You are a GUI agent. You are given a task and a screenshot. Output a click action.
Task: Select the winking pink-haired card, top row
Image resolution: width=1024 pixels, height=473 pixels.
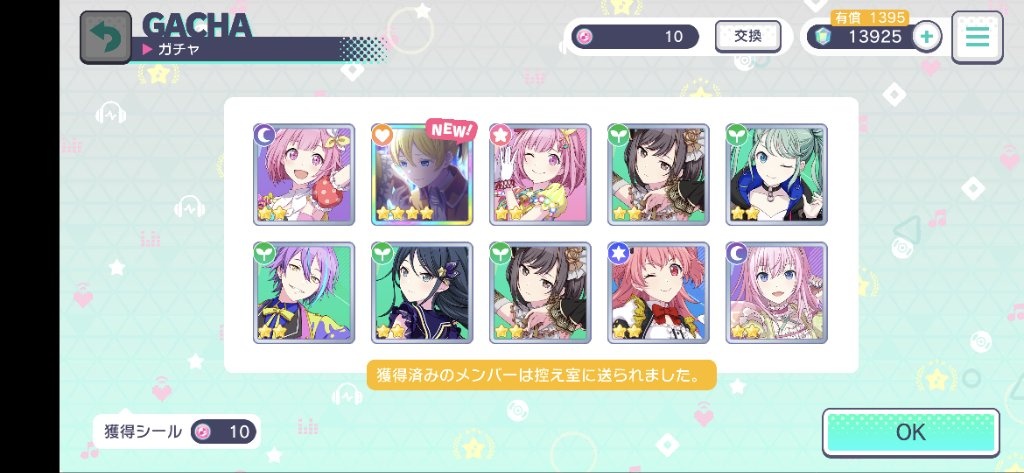click(x=540, y=174)
